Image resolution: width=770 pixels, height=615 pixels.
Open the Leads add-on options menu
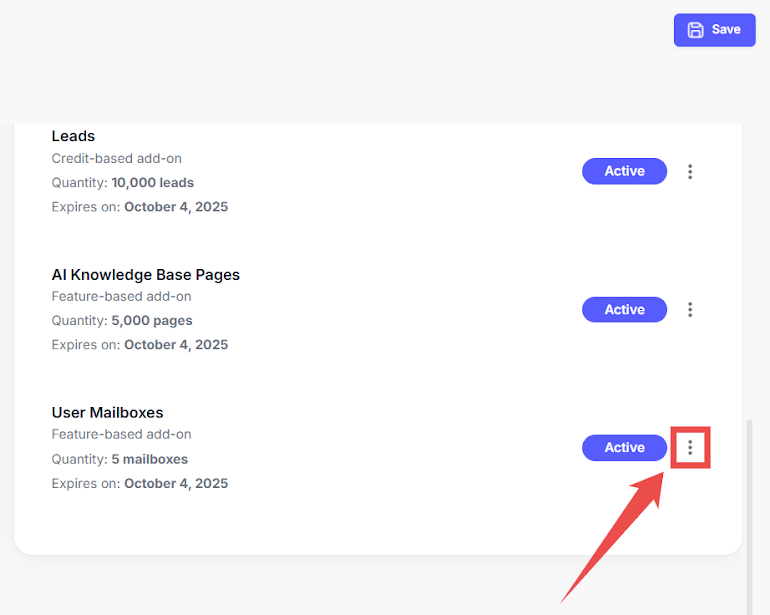(690, 172)
